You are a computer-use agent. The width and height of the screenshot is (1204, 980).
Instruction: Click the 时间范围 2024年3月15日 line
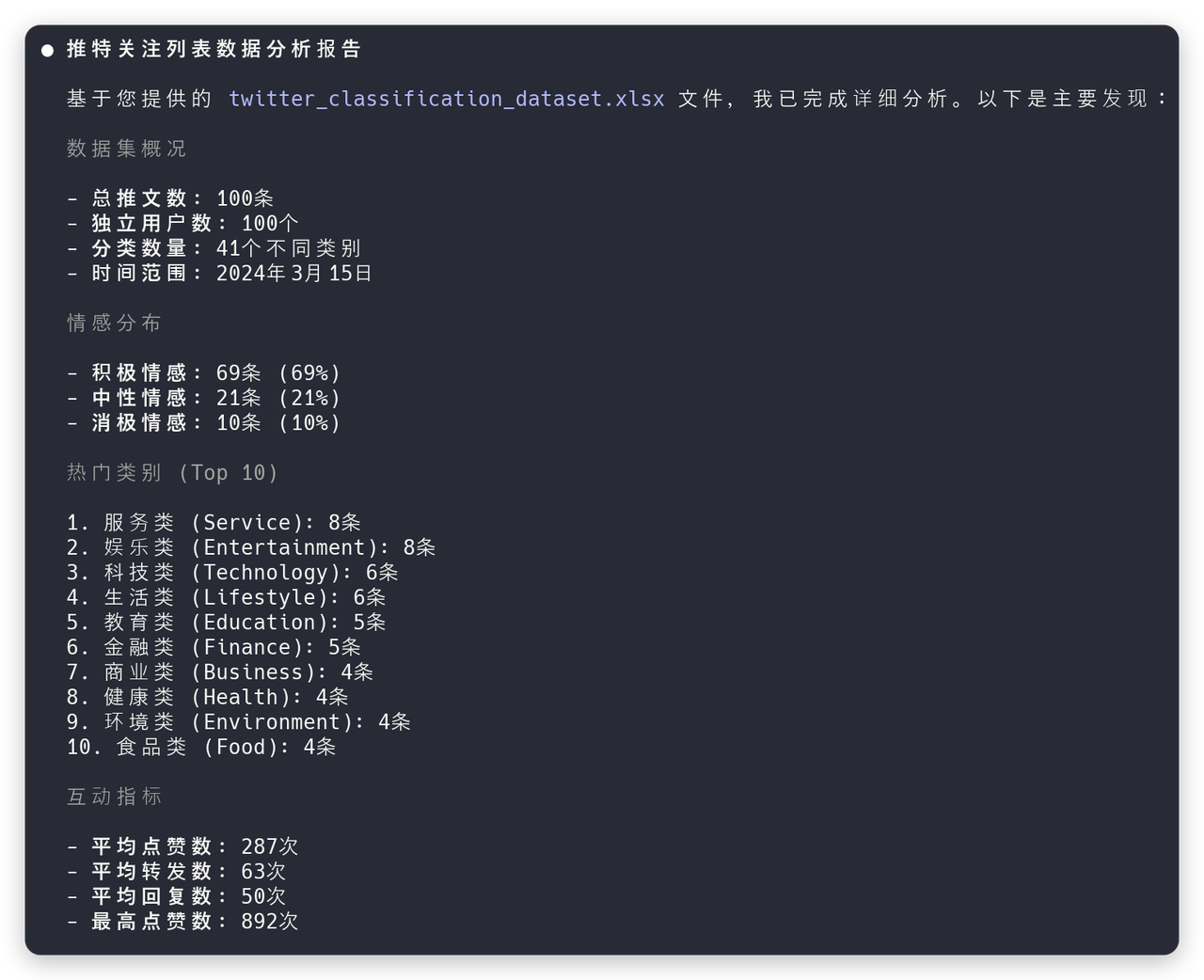coord(220,273)
